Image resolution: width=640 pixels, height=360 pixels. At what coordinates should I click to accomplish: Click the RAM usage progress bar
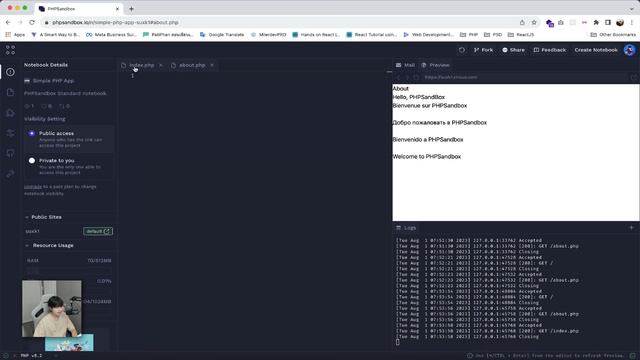[68, 270]
